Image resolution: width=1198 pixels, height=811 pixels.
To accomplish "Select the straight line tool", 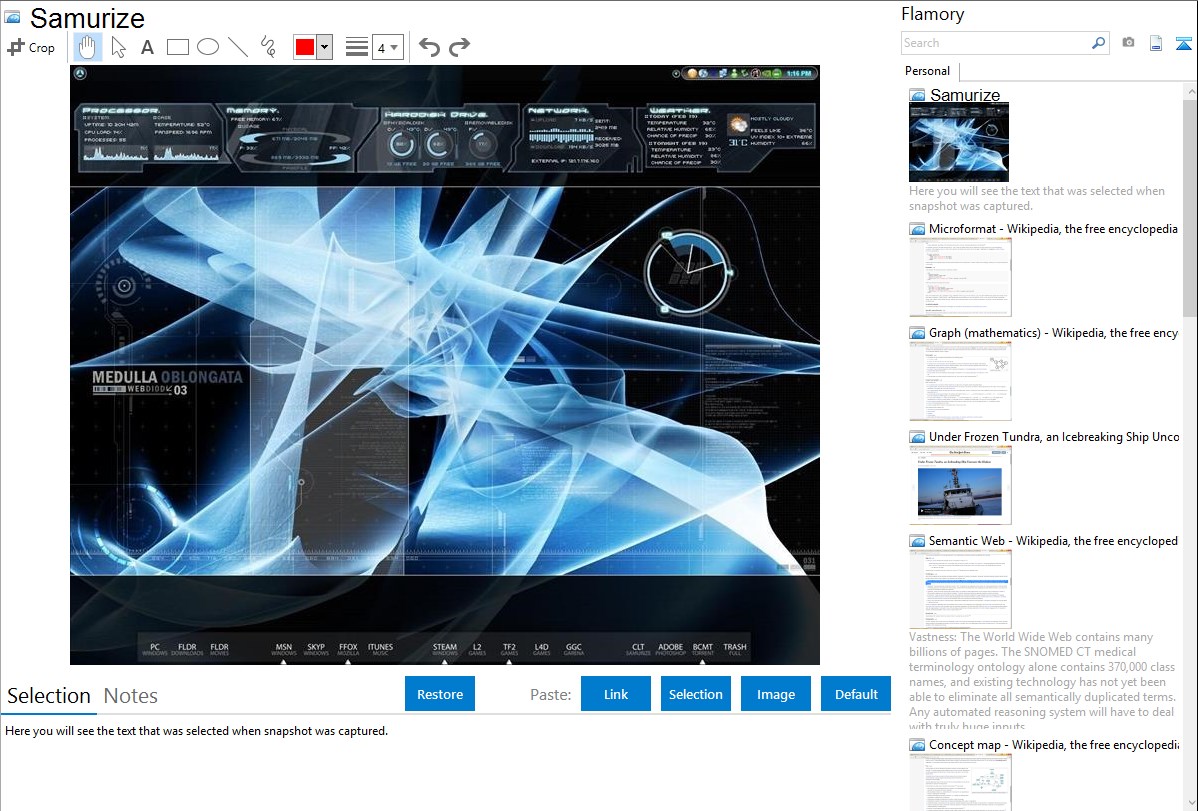I will pyautogui.click(x=238, y=47).
